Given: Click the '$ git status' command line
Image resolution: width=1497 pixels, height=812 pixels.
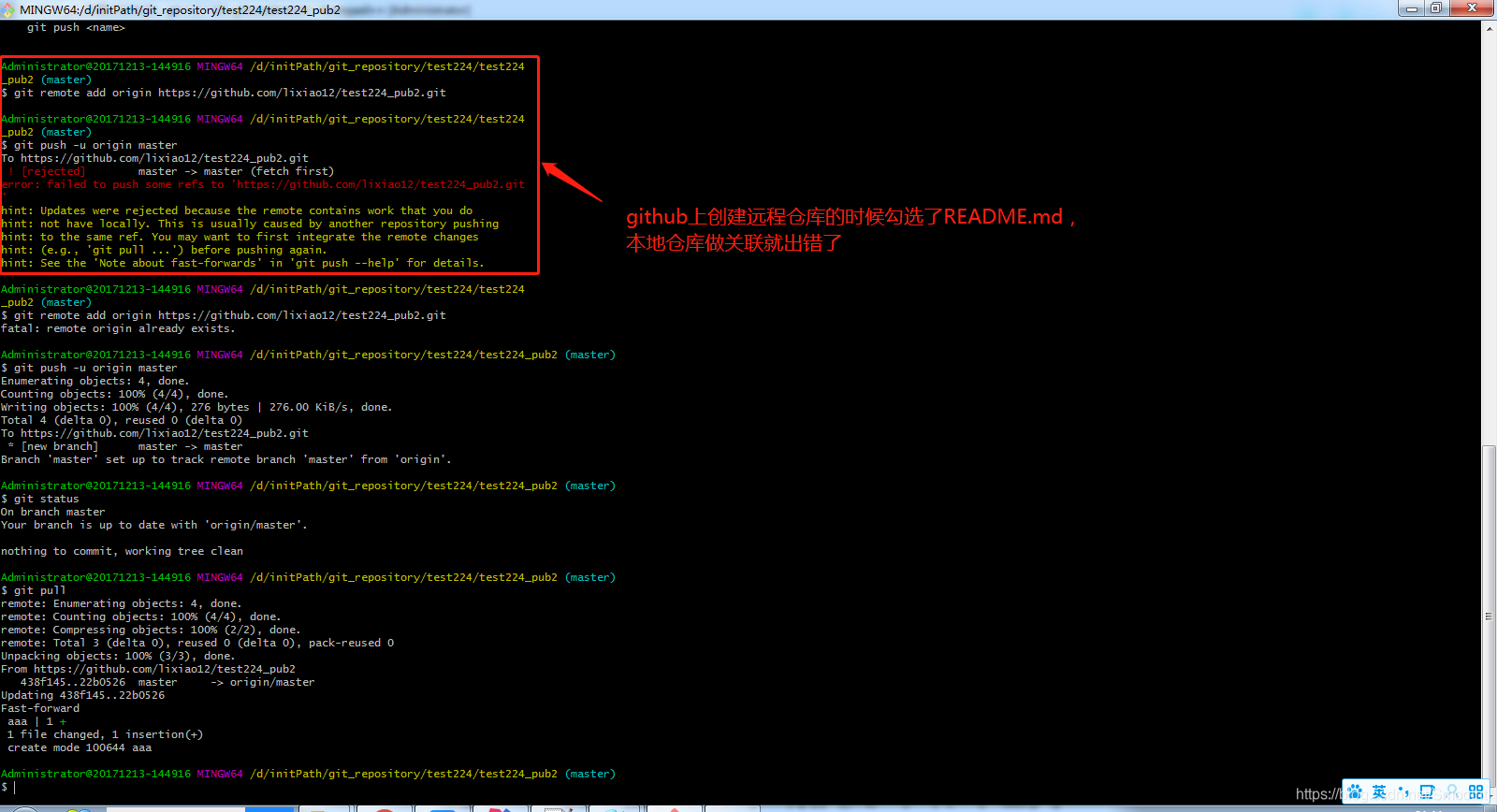Looking at the screenshot, I should [x=40, y=499].
